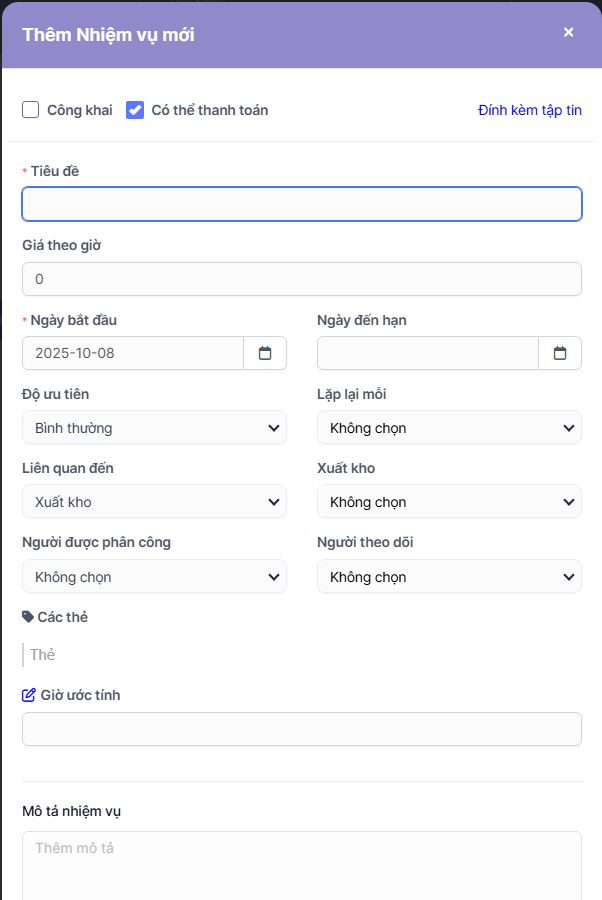Click the Ngày bắt đầu date field
Image resolution: width=602 pixels, height=900 pixels.
pos(133,353)
